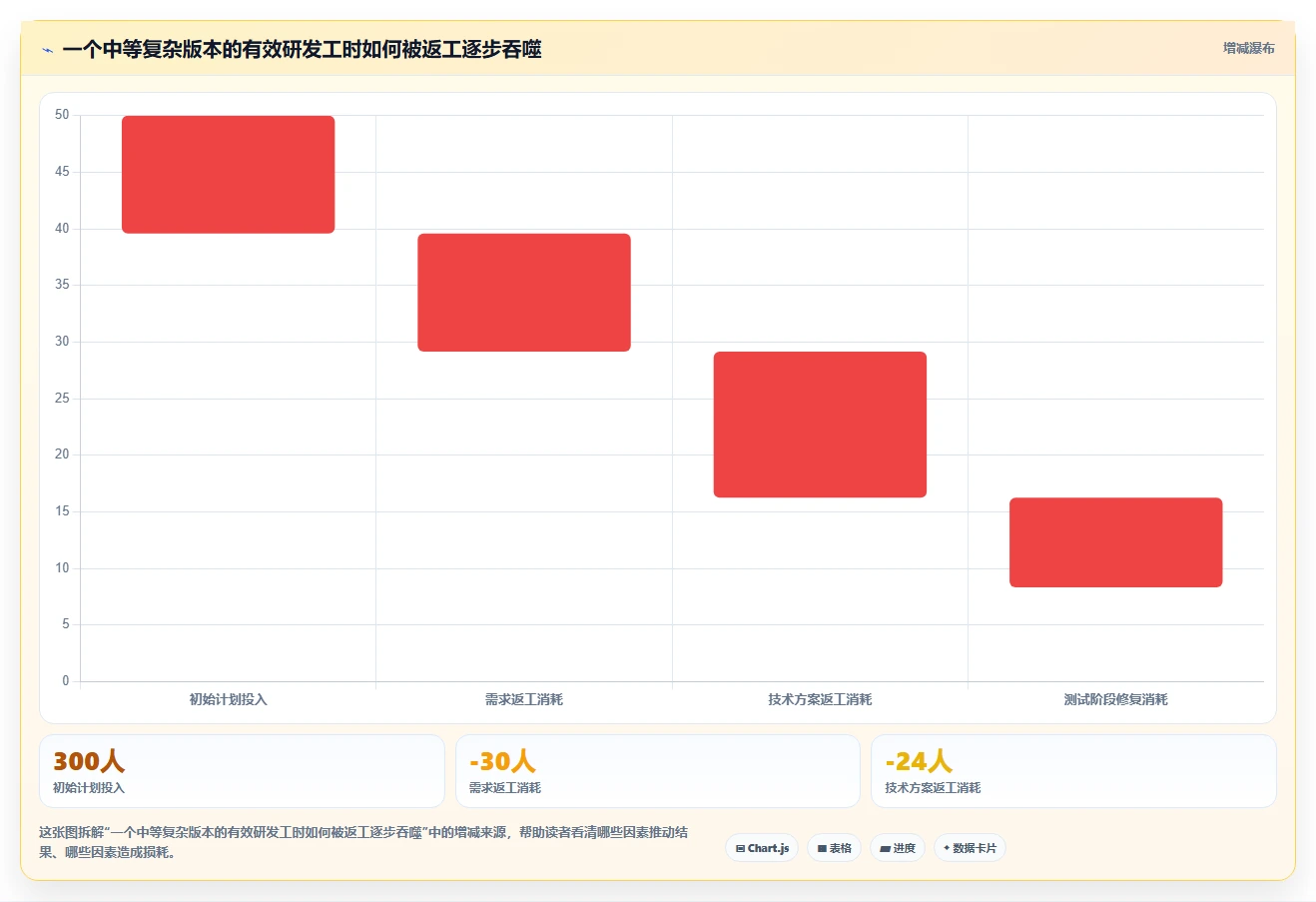The height and width of the screenshot is (902, 1316).
Task: Click the 数据卡片 chip
Action: click(x=970, y=848)
